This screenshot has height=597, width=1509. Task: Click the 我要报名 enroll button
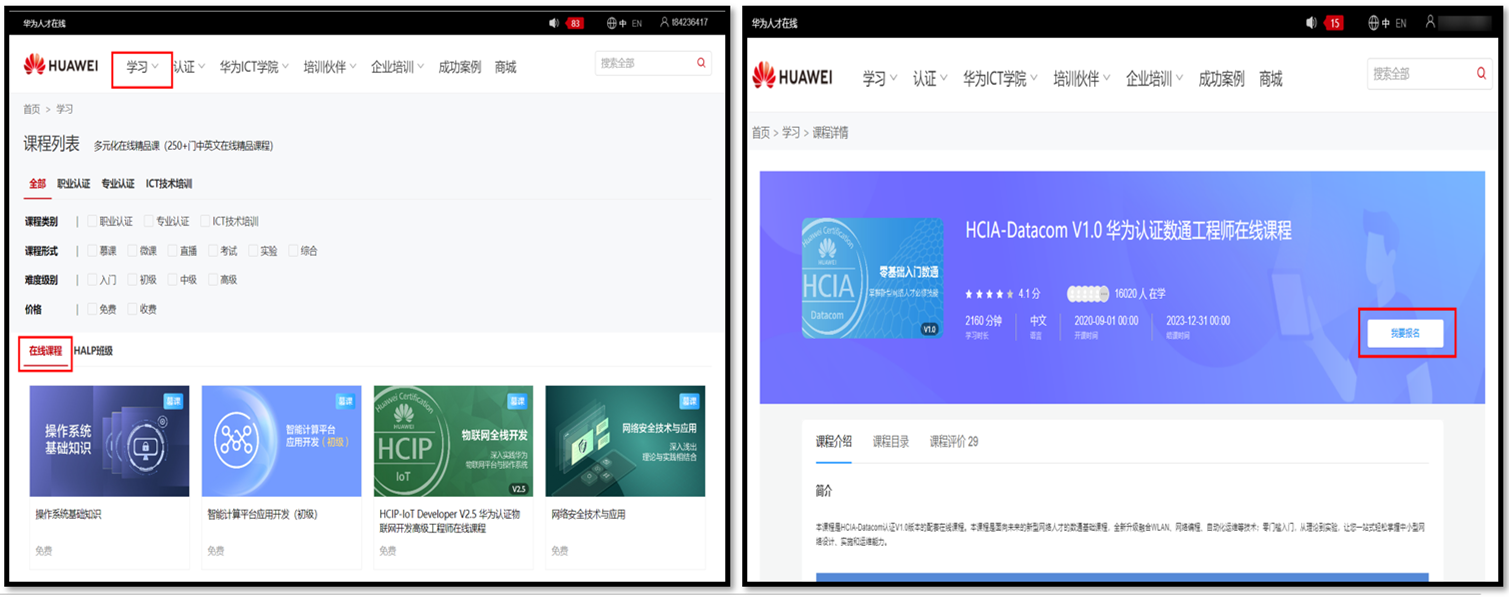click(1405, 333)
